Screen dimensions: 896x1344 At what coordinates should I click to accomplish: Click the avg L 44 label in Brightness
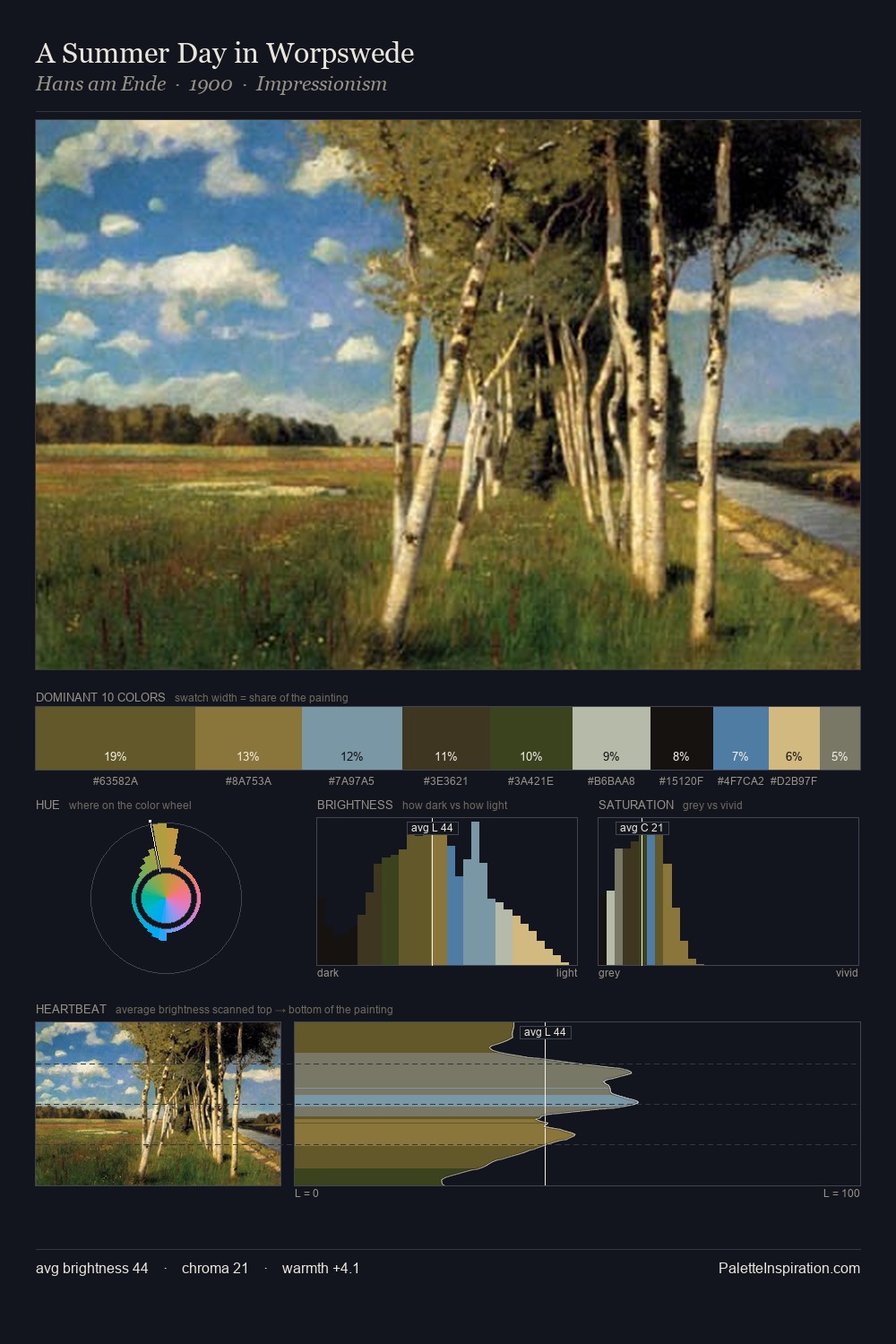point(432,828)
